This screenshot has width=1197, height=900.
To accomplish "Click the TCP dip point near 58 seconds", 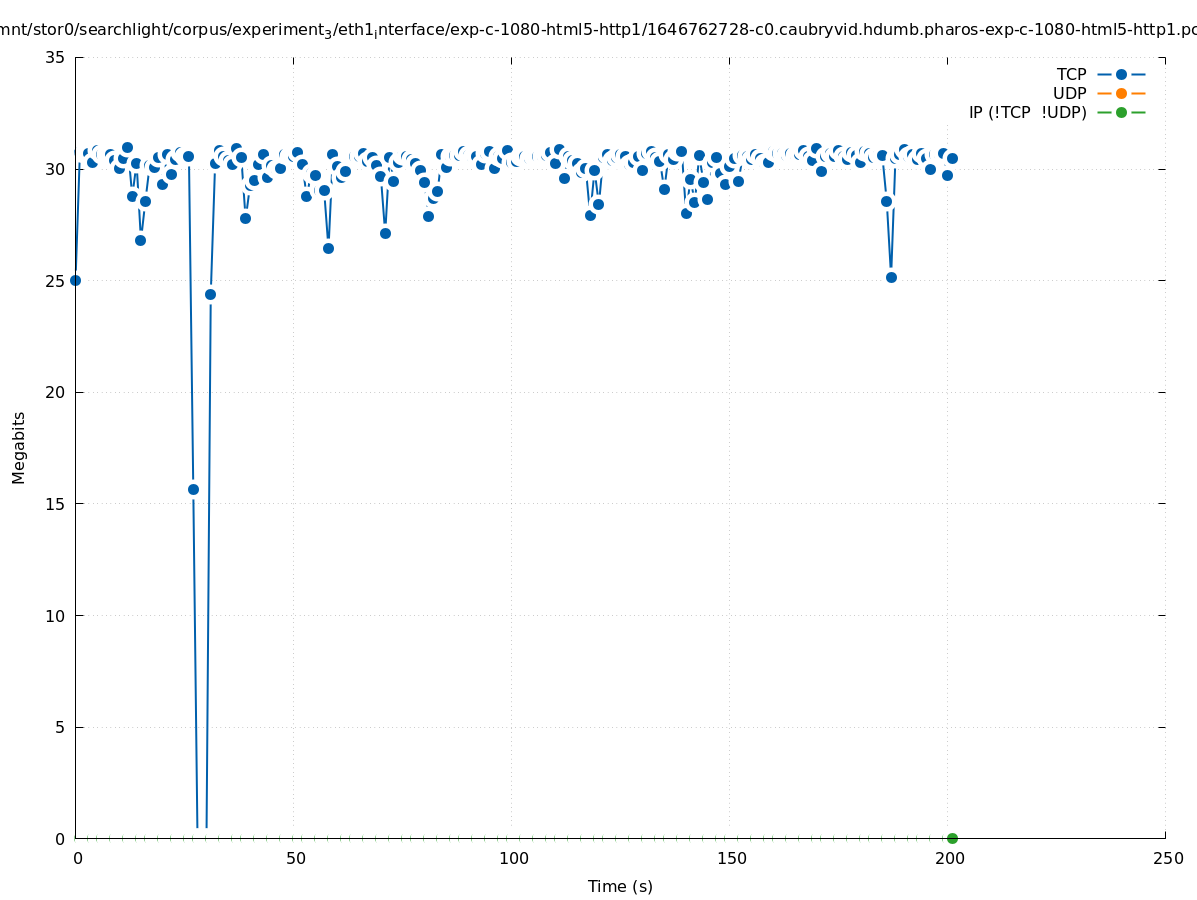I will click(328, 248).
